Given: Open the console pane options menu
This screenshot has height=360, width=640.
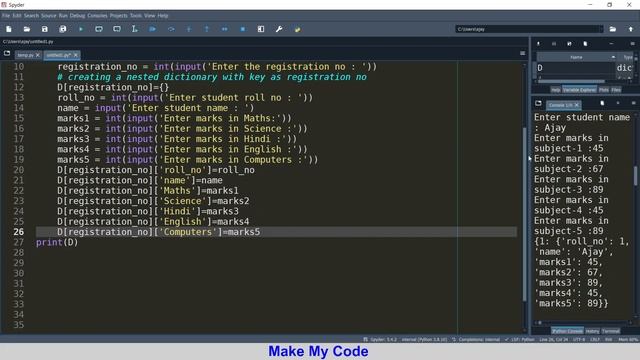Looking at the screenshot, I should [x=633, y=103].
